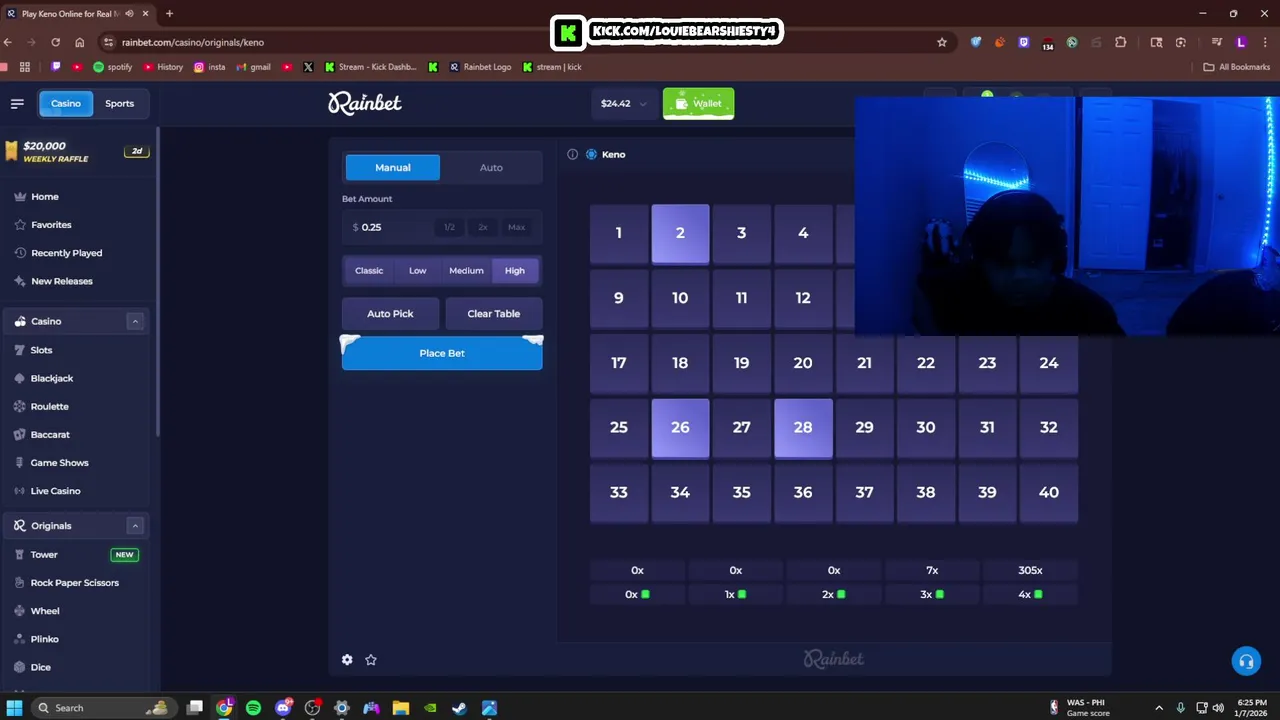This screenshot has height=720, width=1280.
Task: Open the instagram bookmark
Action: point(210,67)
